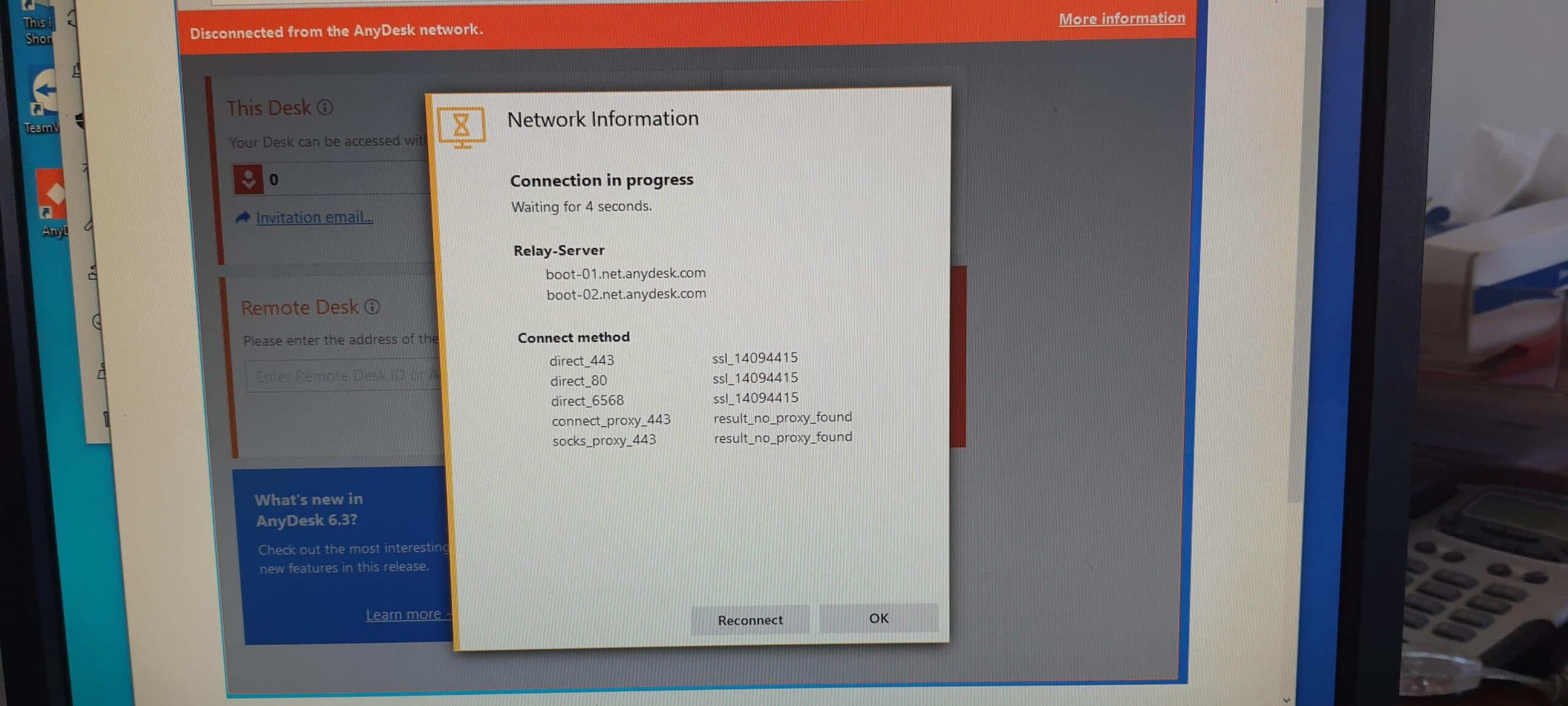Click the This Desk info icon

tap(325, 108)
